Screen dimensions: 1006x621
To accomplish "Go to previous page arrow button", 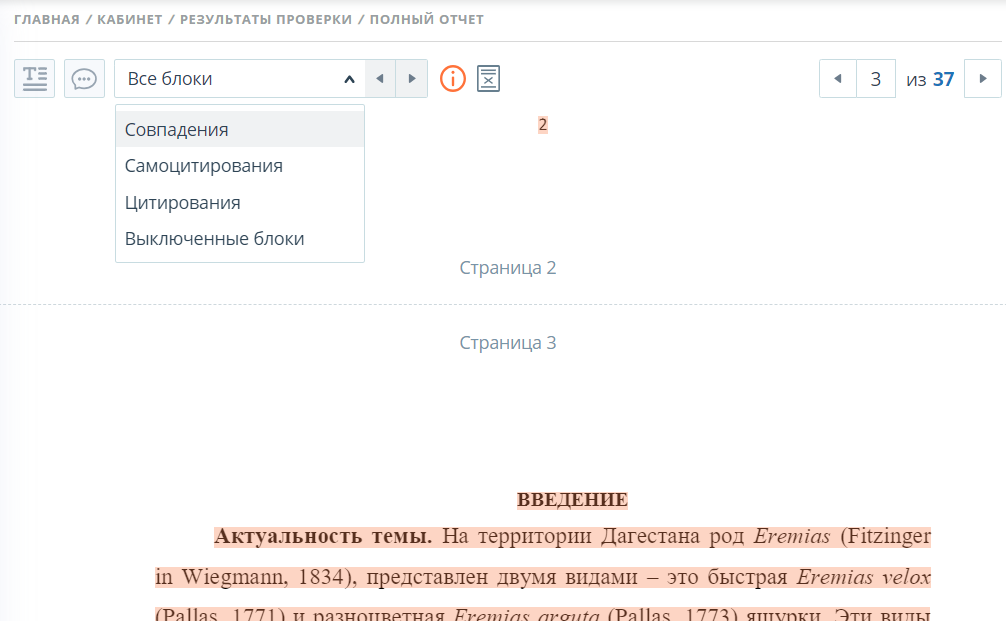I will (x=837, y=78).
